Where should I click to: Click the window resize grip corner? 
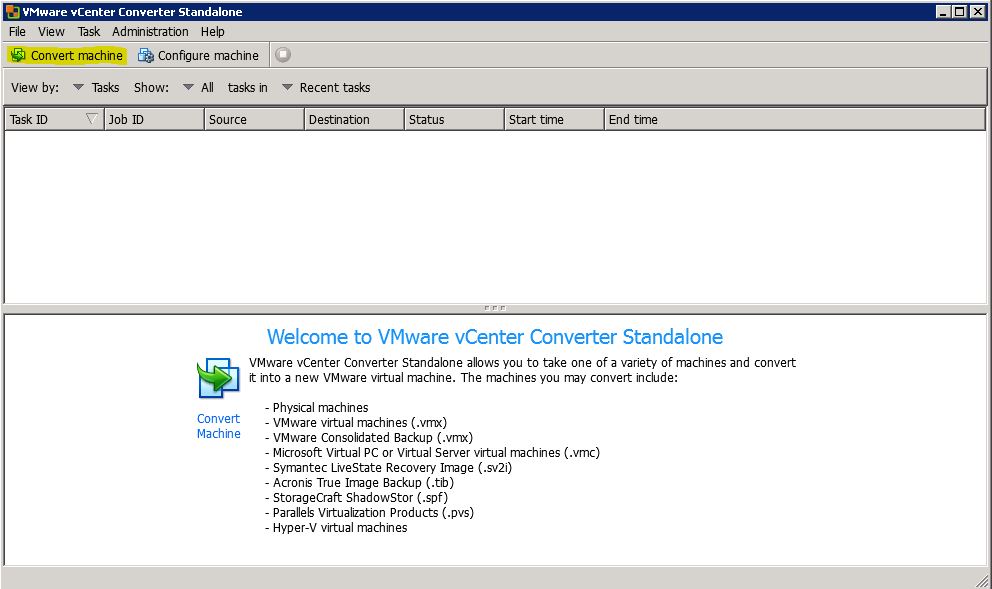(982, 580)
